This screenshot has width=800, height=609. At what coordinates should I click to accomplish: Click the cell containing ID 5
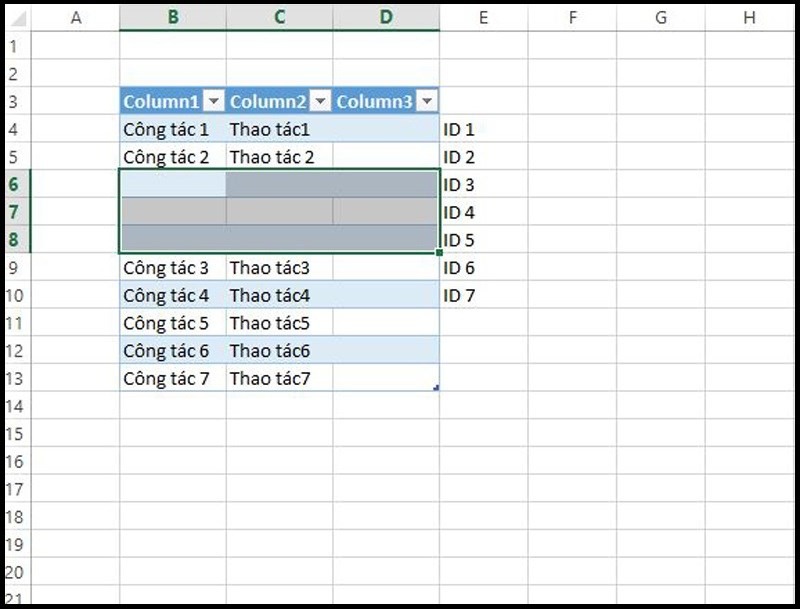[x=484, y=240]
